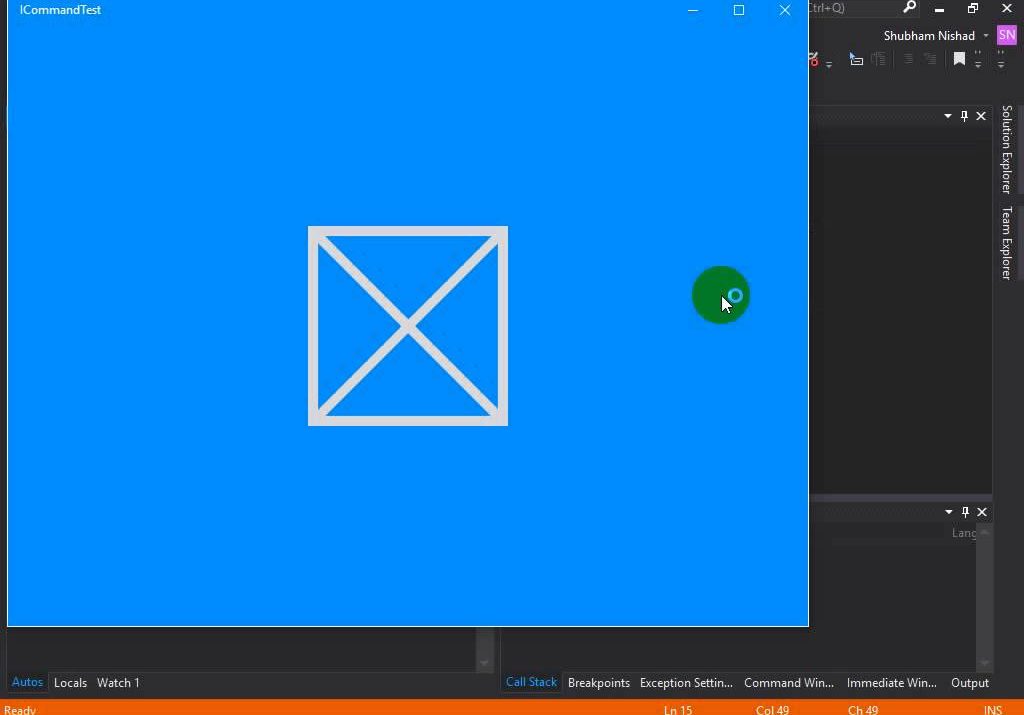Close the upper right docked panel

pos(981,116)
